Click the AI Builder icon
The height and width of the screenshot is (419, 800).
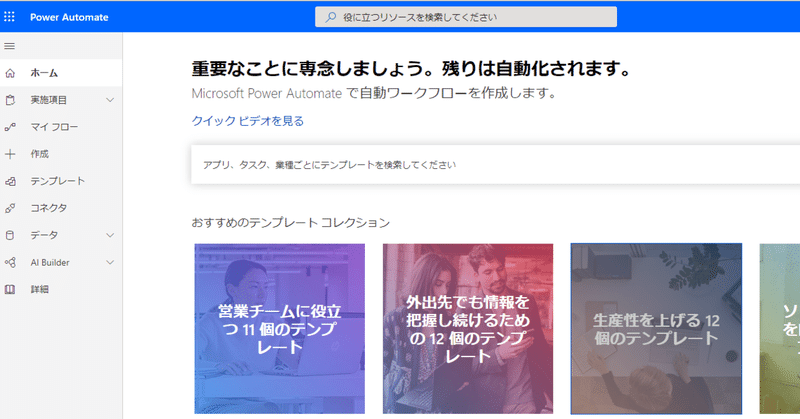10,262
